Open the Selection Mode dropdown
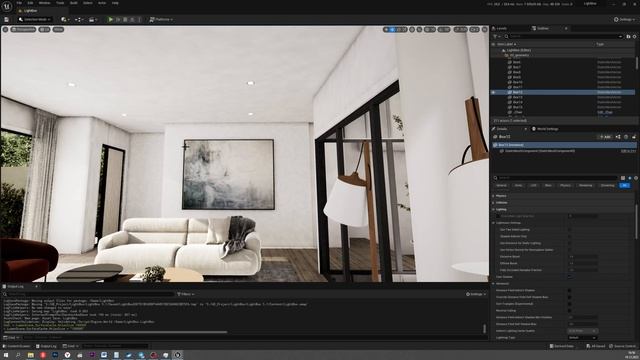640x360 pixels. point(34,19)
